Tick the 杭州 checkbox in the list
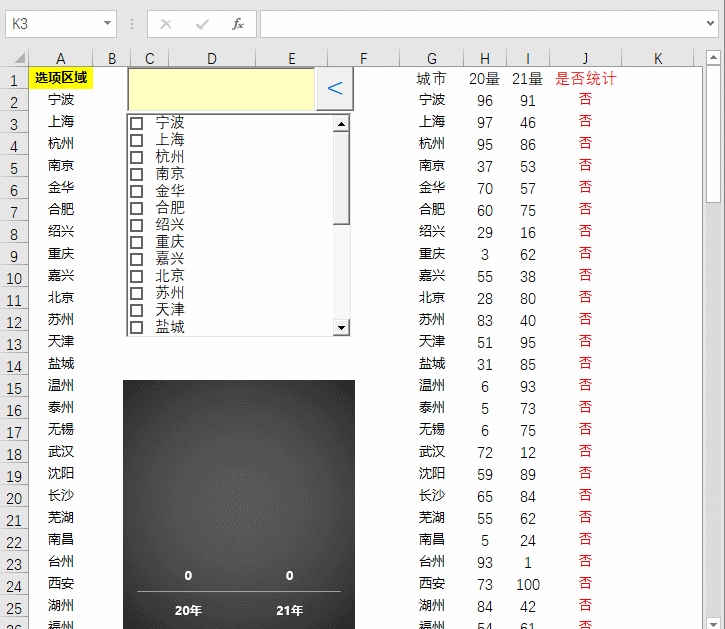Screen dimensions: 725x629 point(136,157)
